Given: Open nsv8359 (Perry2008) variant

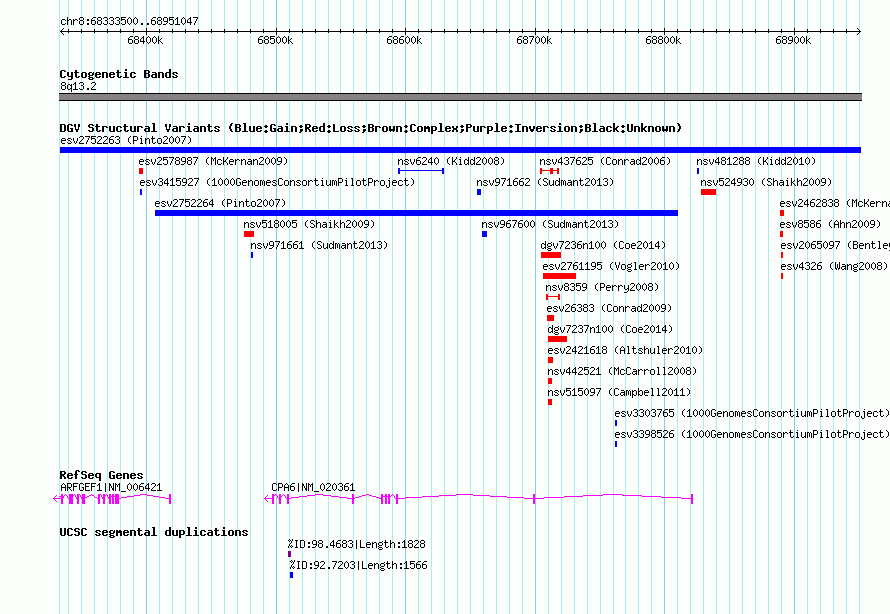Looking at the screenshot, I should coord(602,287).
